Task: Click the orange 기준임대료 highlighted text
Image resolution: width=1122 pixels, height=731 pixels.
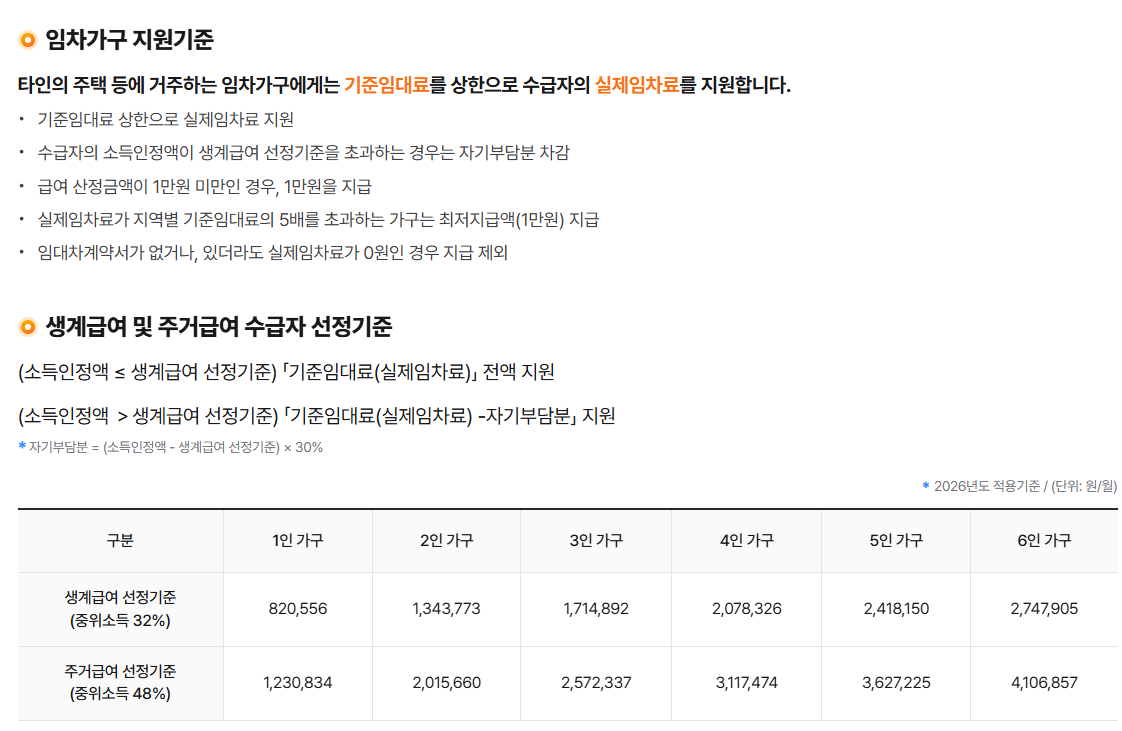Action: (386, 85)
